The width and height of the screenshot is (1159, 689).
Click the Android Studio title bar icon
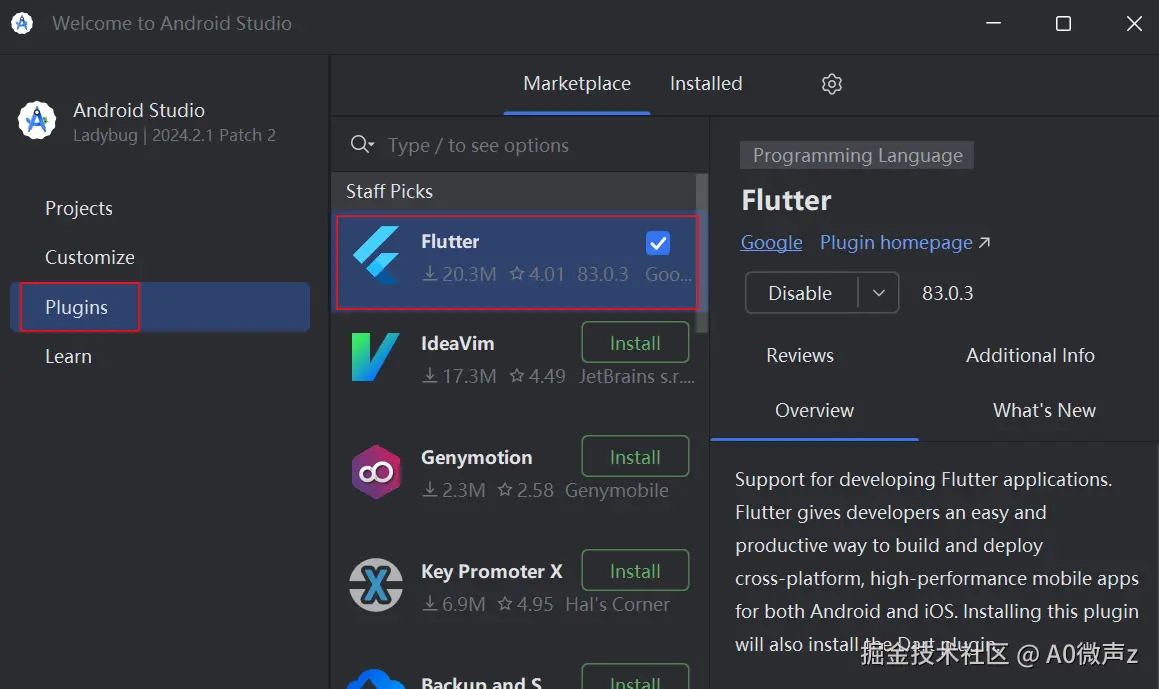[22, 23]
